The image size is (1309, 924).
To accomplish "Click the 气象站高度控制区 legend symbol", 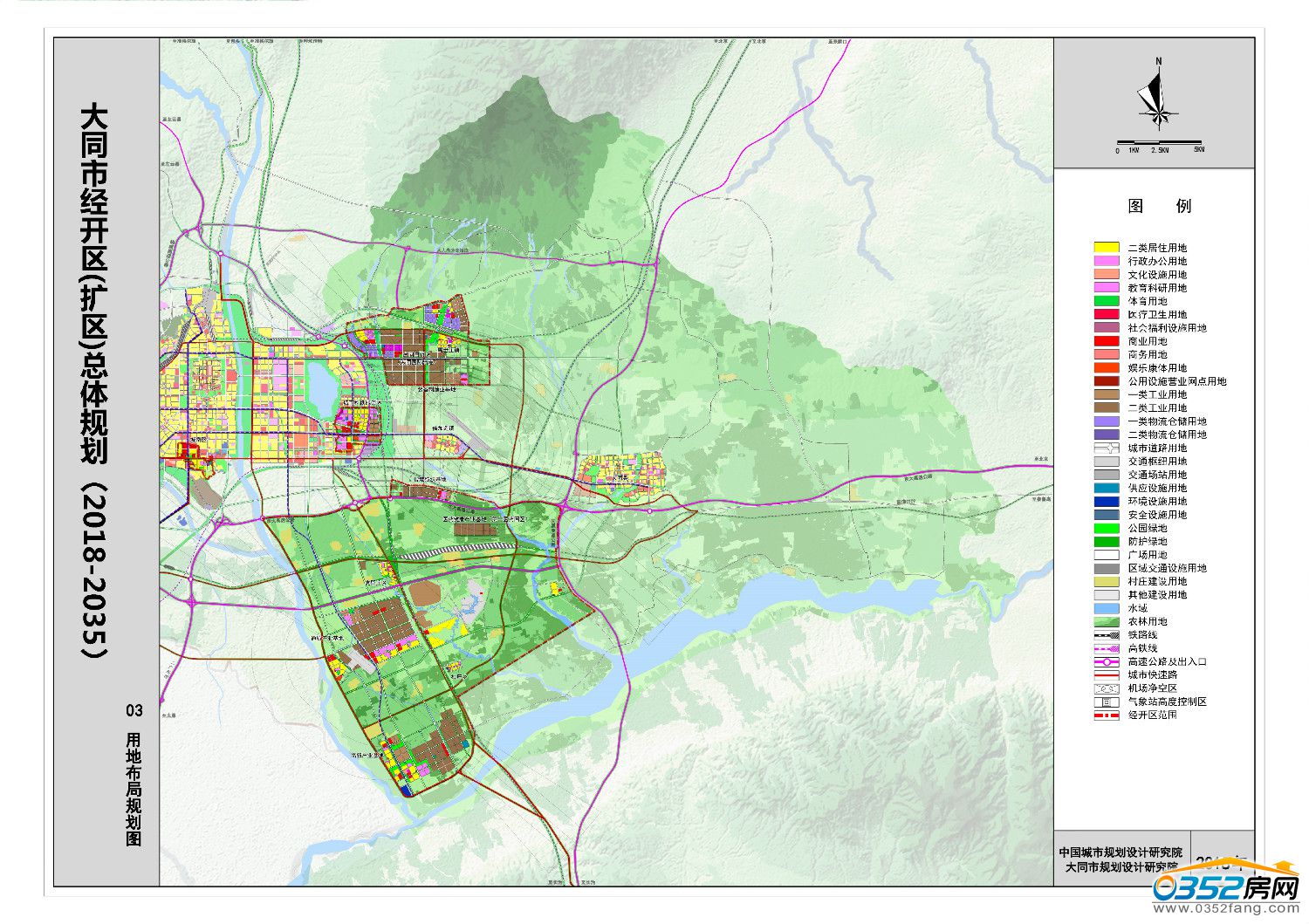I will coord(1107,702).
